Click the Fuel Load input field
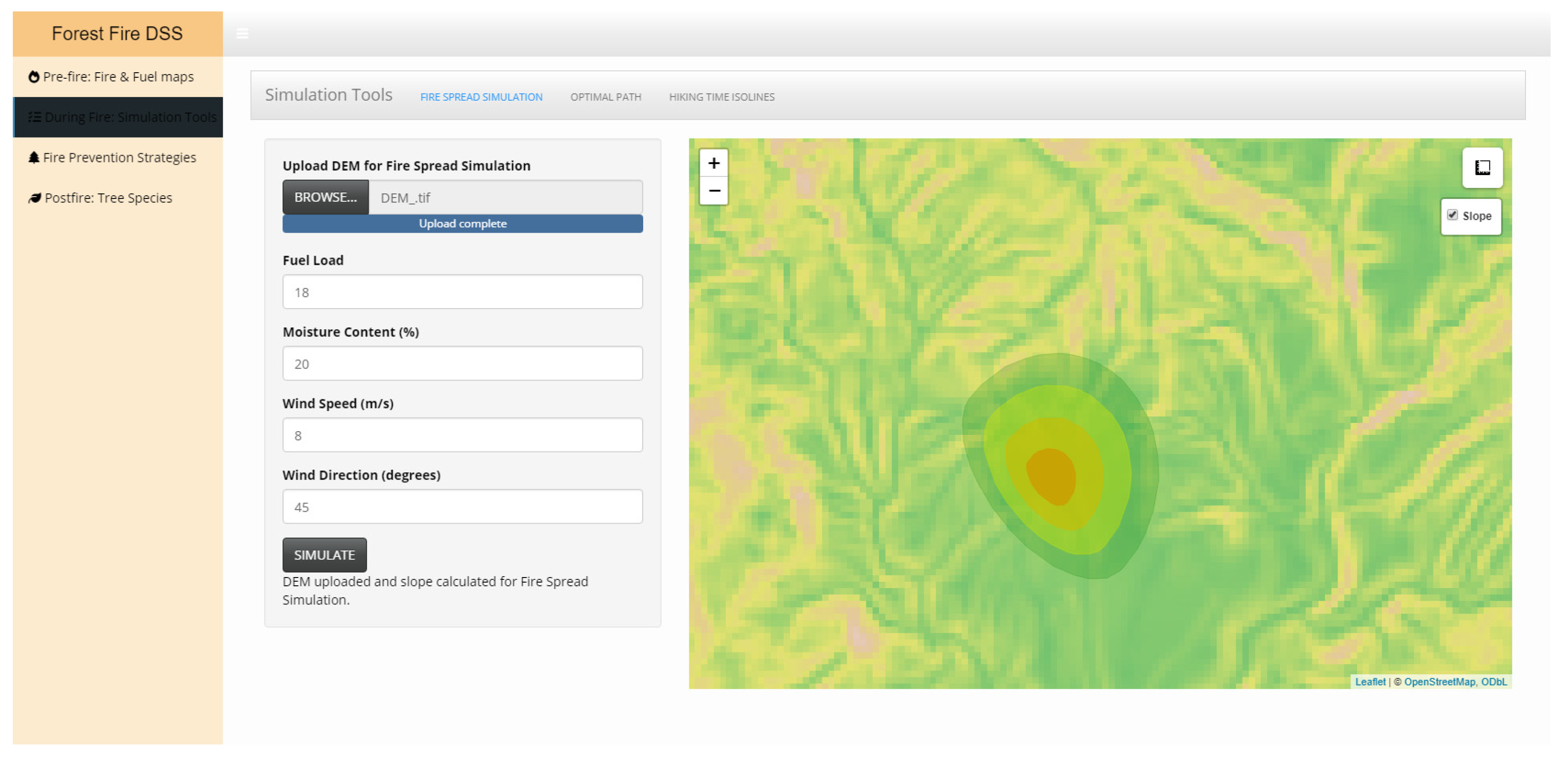 click(x=462, y=292)
